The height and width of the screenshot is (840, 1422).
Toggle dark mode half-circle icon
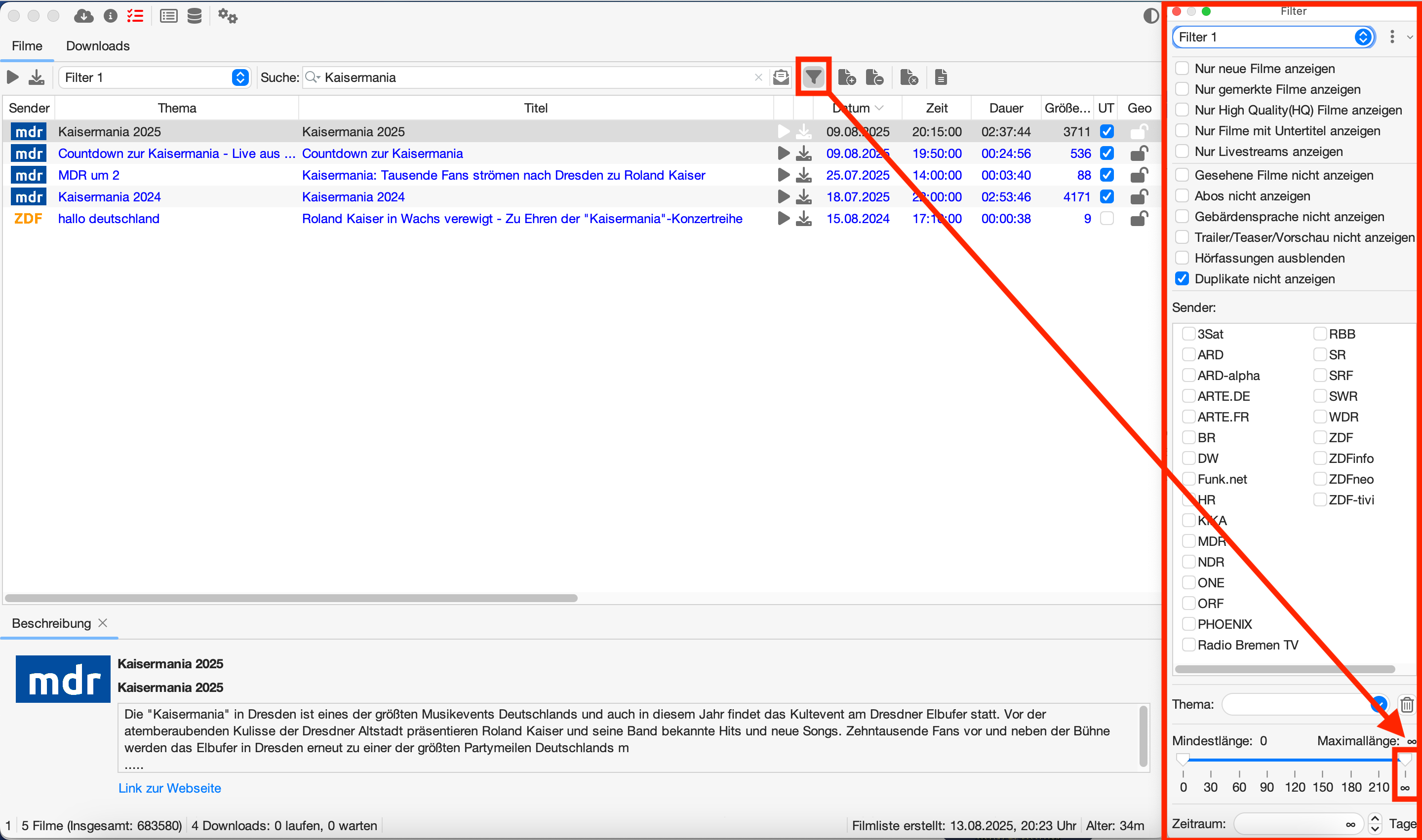tap(1151, 16)
